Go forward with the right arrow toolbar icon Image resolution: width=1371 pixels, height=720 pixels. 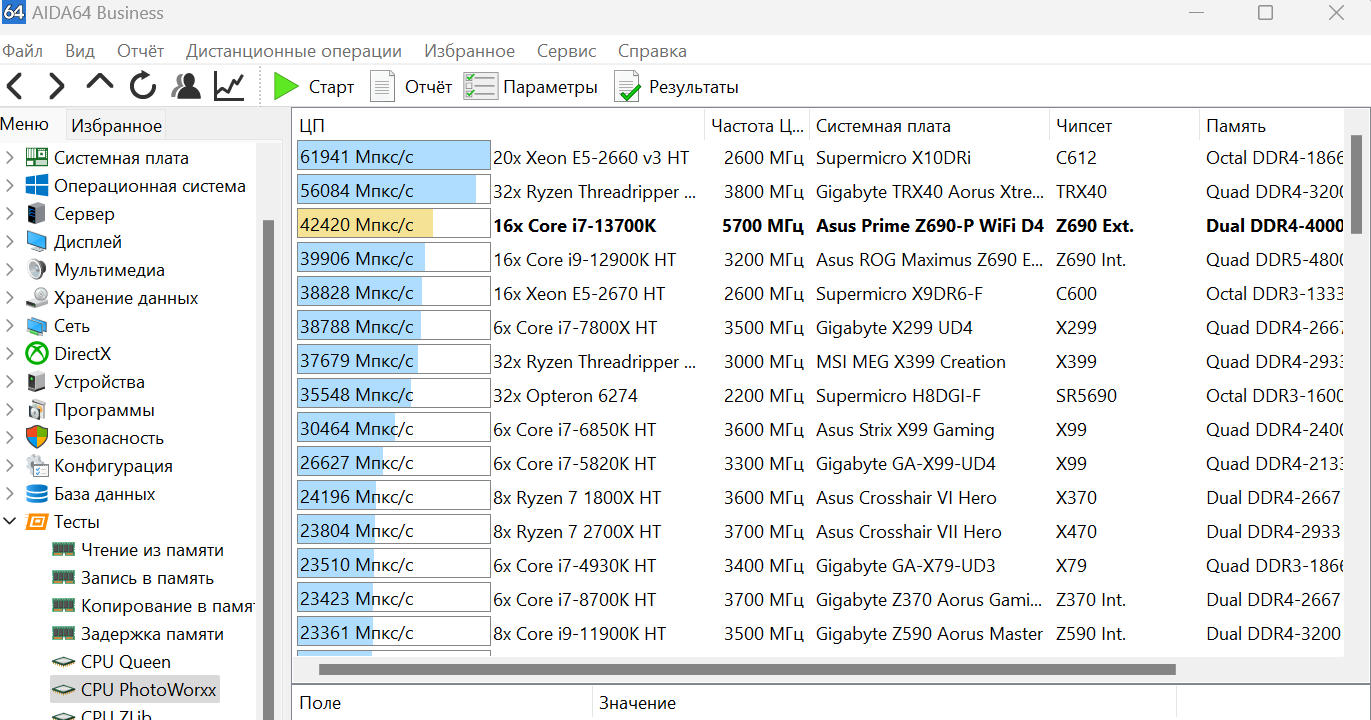click(x=57, y=87)
